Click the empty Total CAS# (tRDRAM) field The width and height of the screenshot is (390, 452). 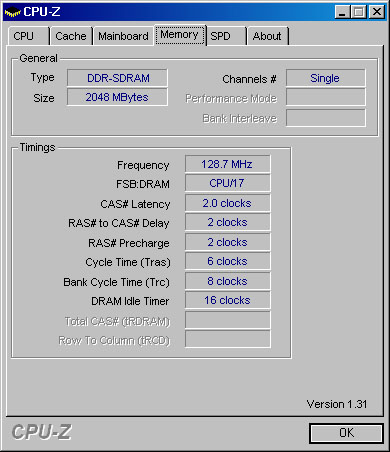(228, 320)
